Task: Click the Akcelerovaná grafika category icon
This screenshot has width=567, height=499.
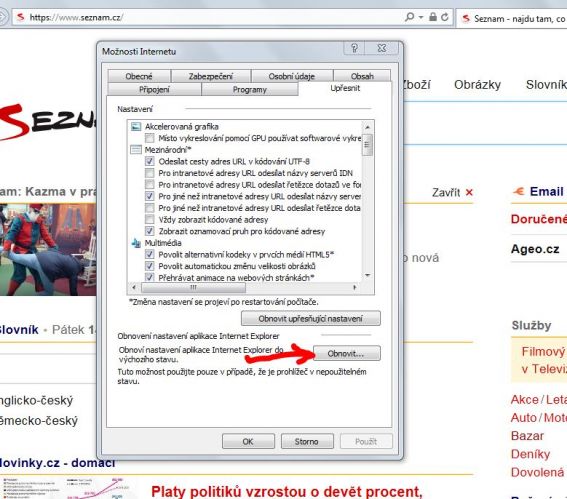Action: pos(136,126)
